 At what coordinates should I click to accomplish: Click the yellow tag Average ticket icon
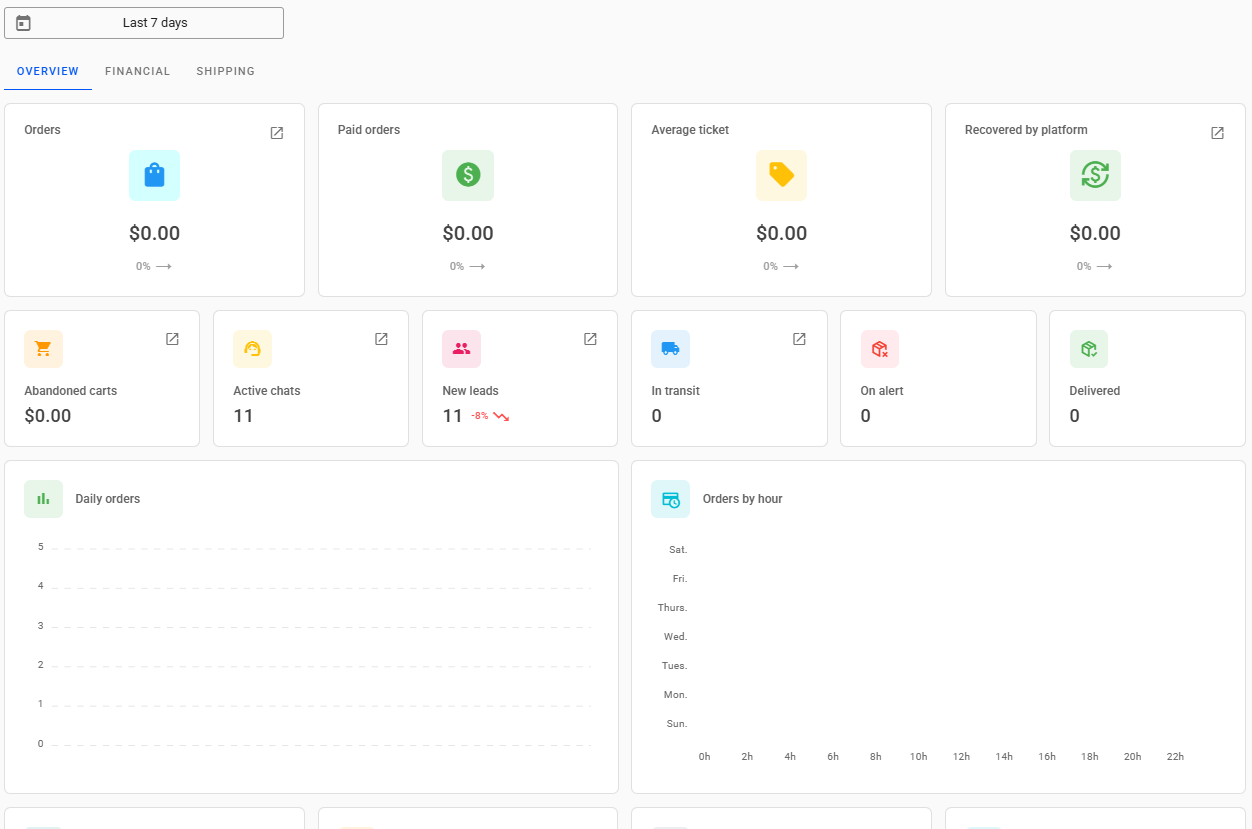pos(781,175)
